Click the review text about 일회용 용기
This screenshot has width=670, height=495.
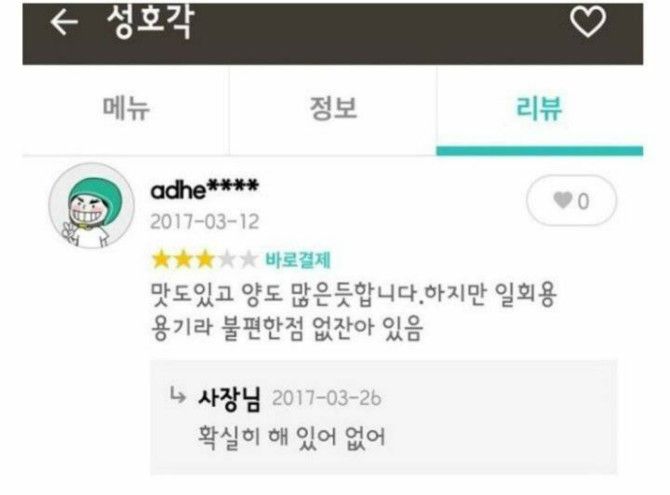354,311
